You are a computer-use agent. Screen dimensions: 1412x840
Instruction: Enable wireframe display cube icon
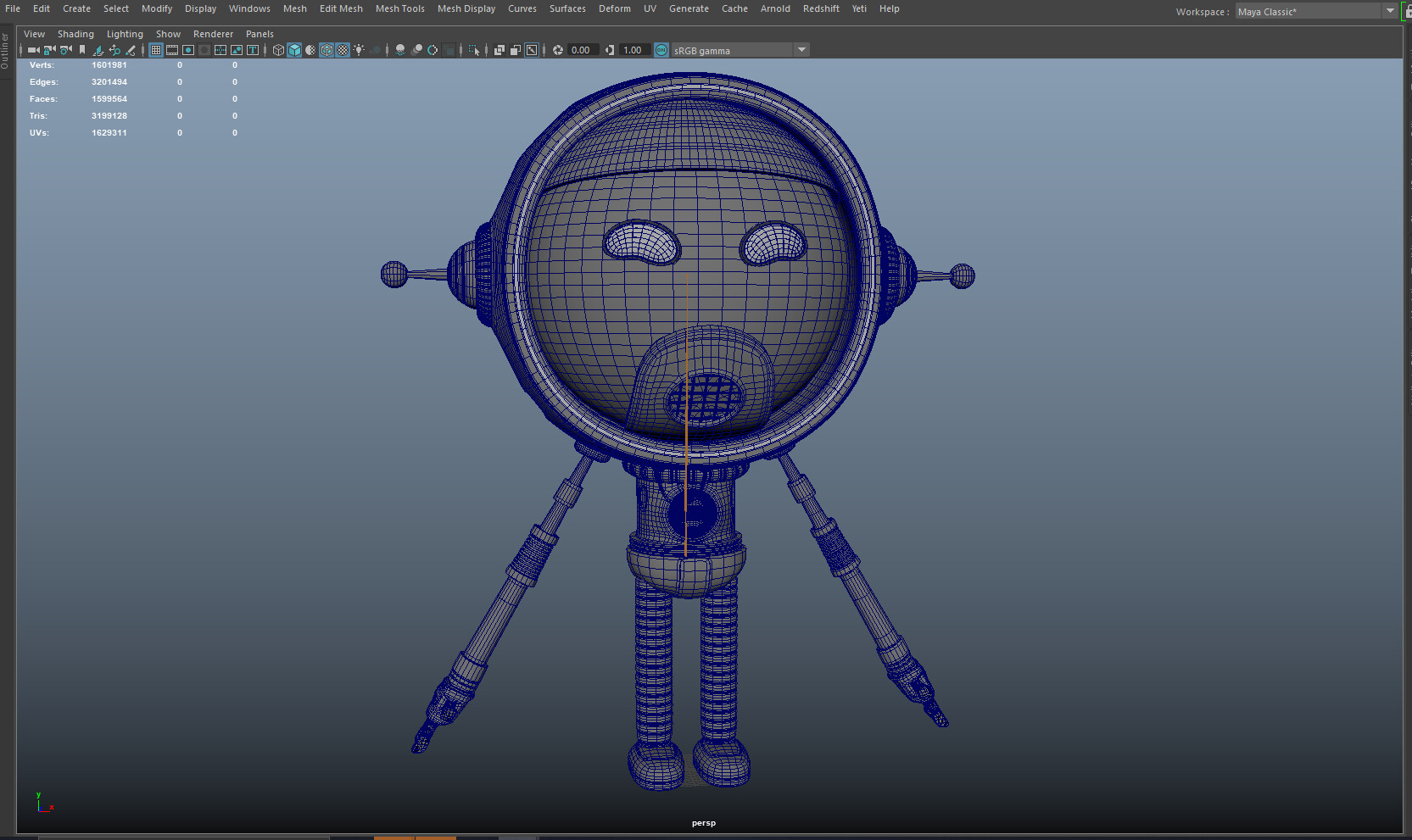tap(278, 50)
